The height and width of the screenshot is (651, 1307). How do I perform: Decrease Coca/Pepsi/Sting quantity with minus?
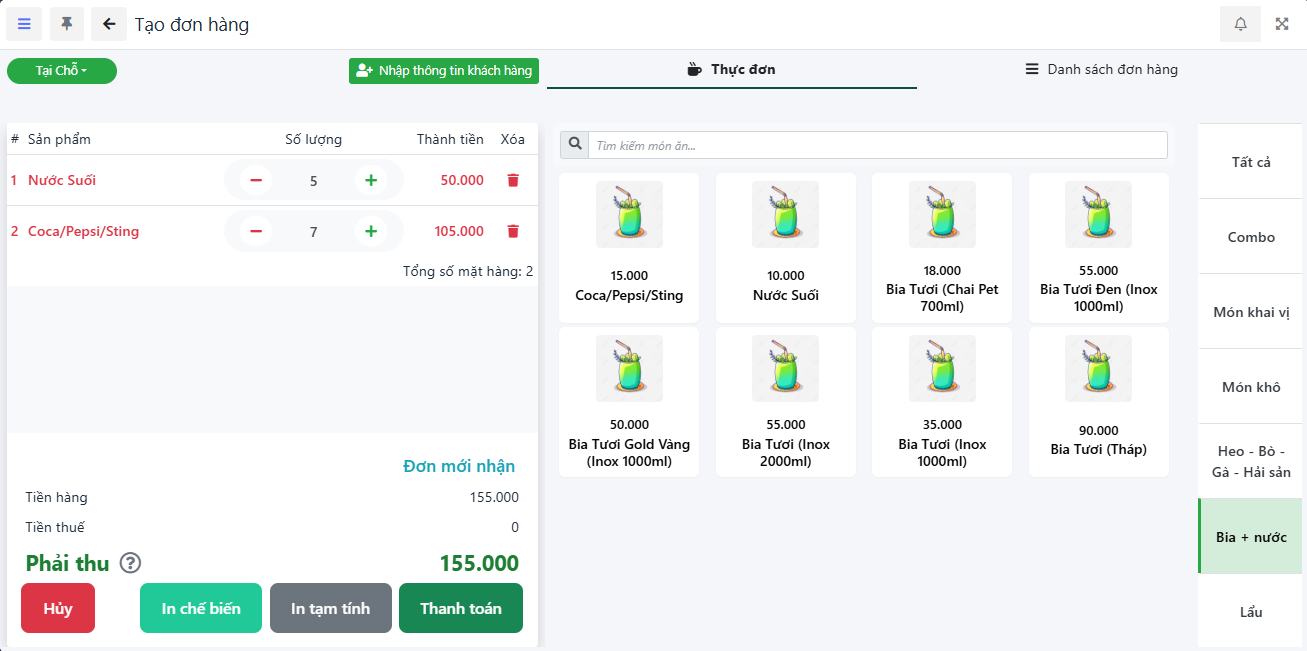(256, 231)
